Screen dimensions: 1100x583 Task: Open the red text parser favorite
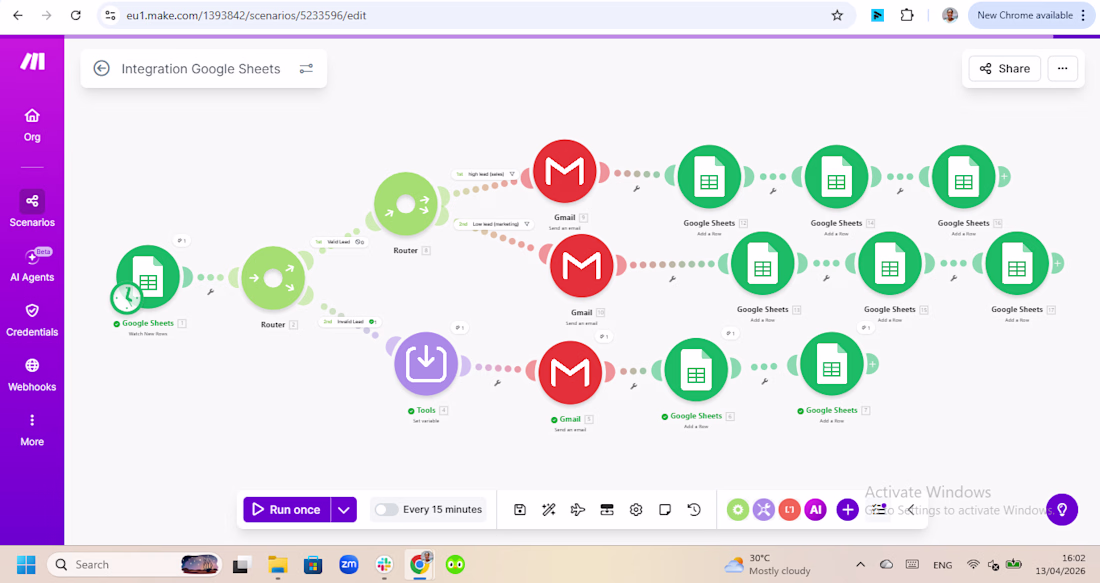click(x=789, y=510)
